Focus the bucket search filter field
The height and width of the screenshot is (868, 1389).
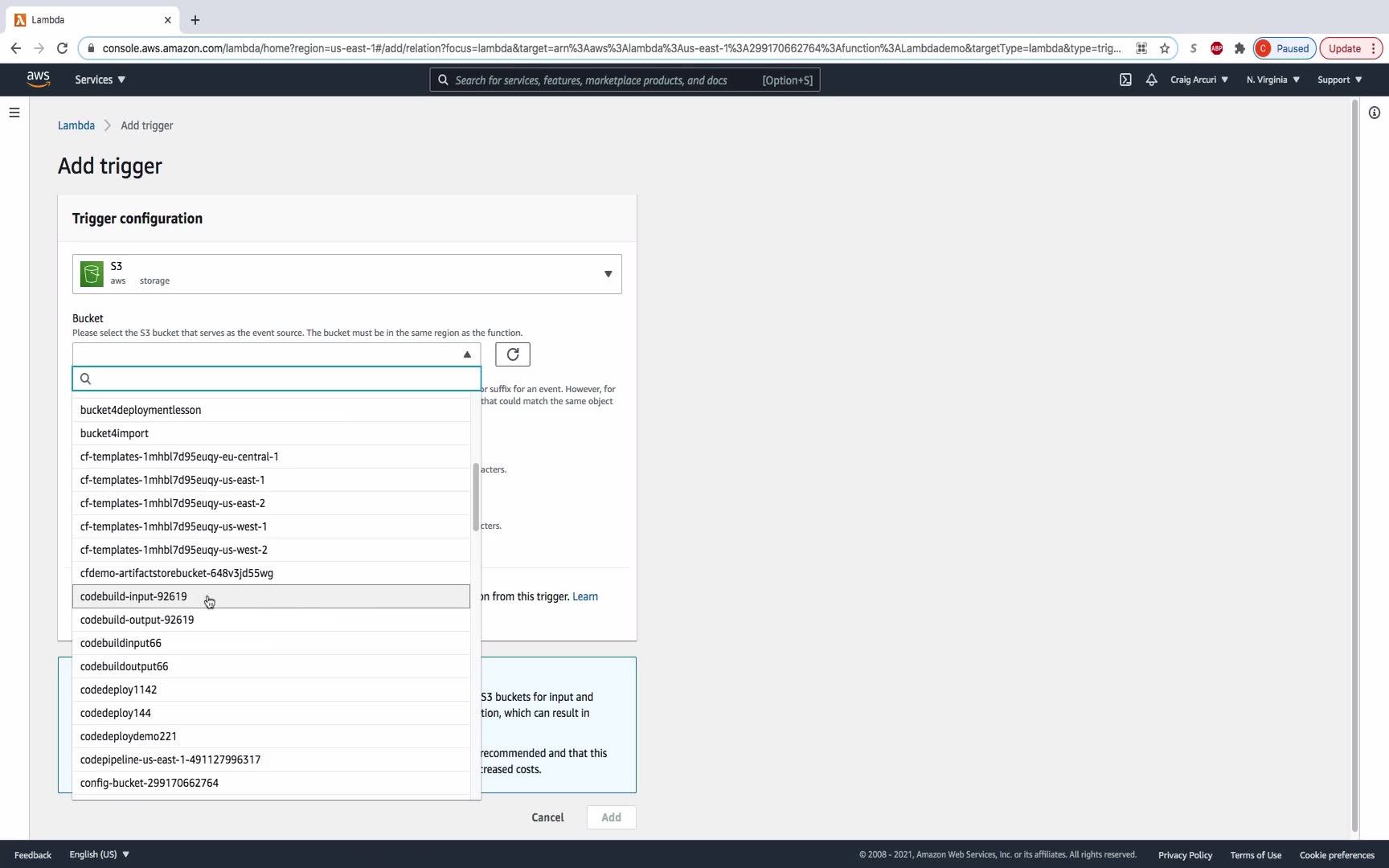[277, 379]
